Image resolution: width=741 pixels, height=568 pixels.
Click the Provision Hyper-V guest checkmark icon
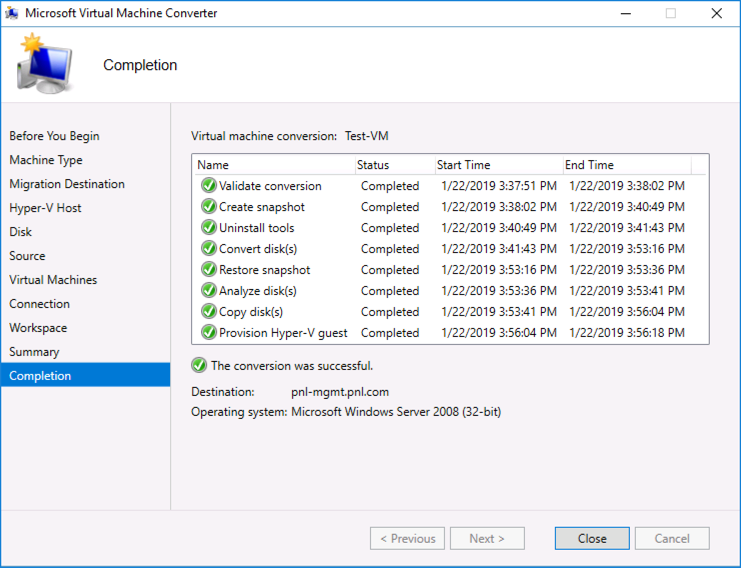pyautogui.click(x=208, y=333)
